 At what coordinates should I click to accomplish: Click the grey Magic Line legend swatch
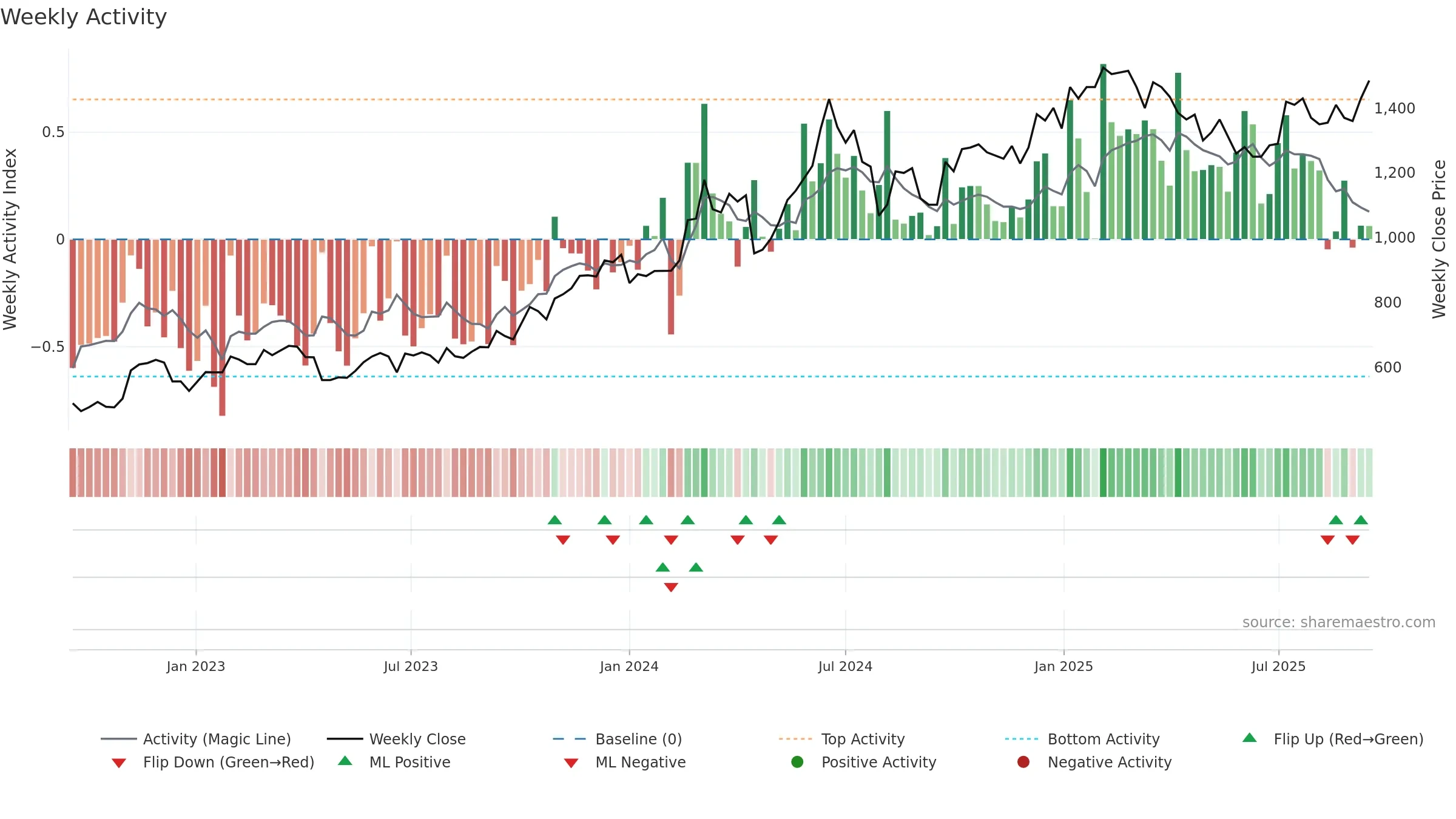click(x=119, y=740)
